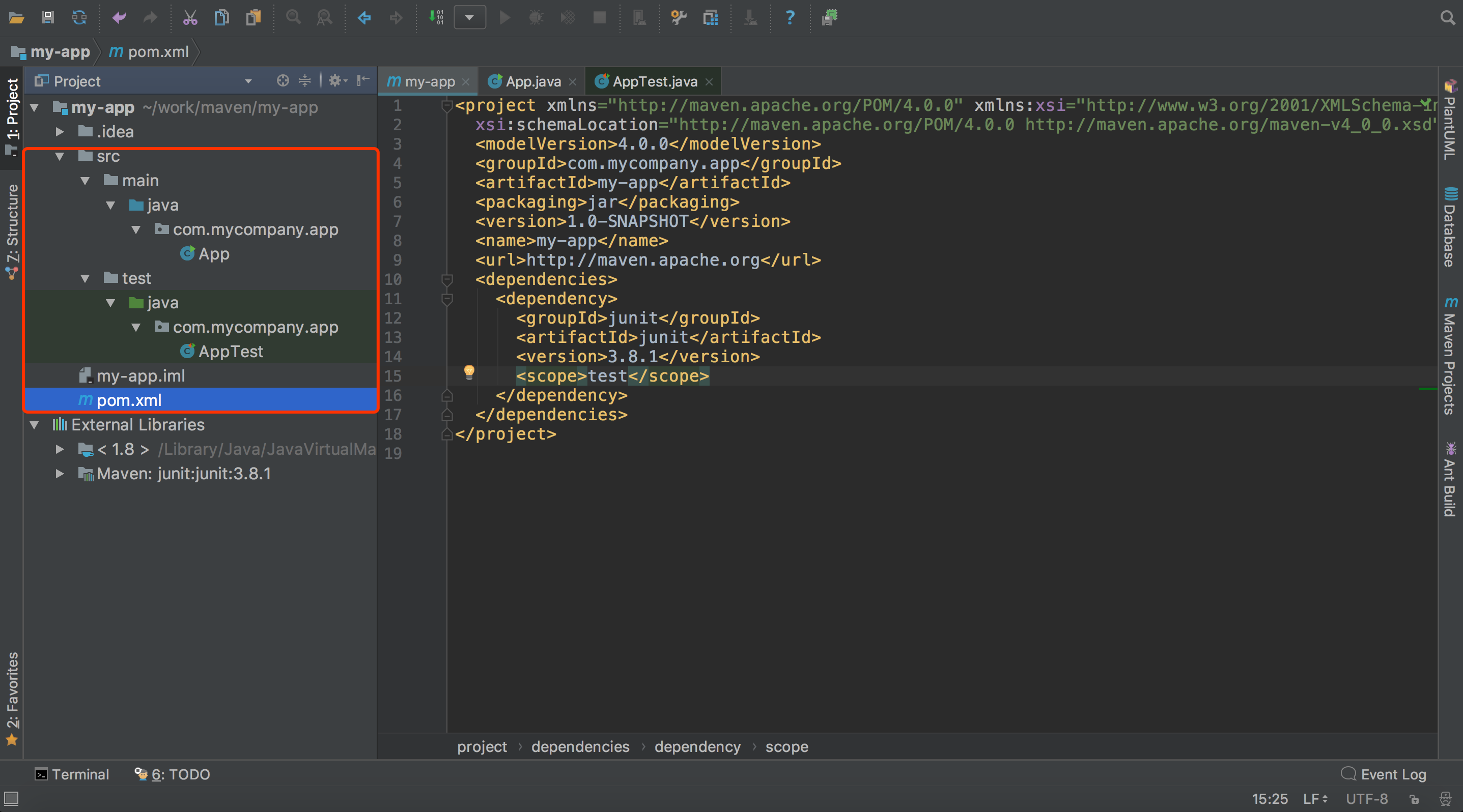Click the intention light bulb on line 15
Viewport: 1463px width, 812px height.
pos(469,372)
